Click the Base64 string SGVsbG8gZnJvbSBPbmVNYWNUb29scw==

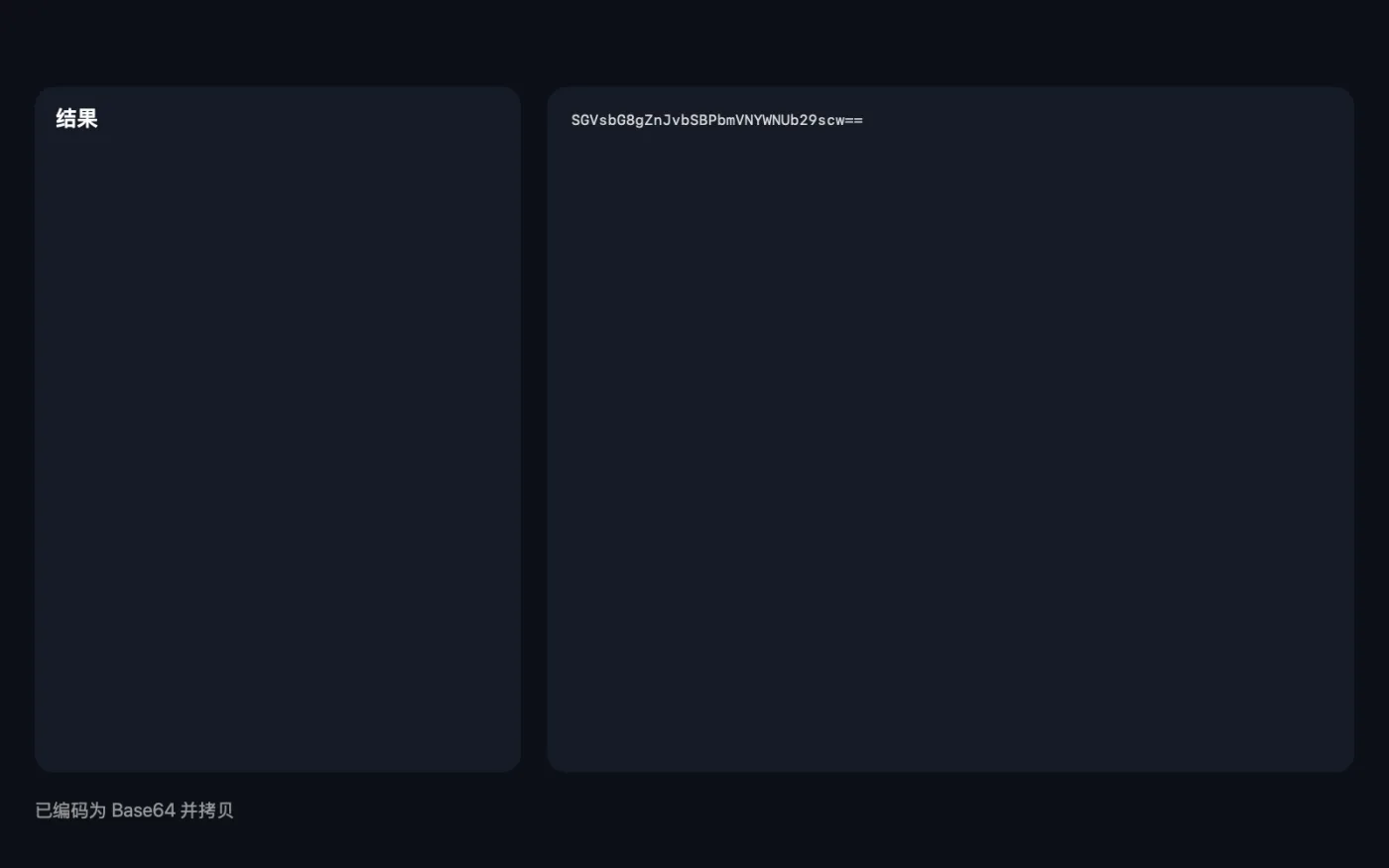(x=716, y=120)
